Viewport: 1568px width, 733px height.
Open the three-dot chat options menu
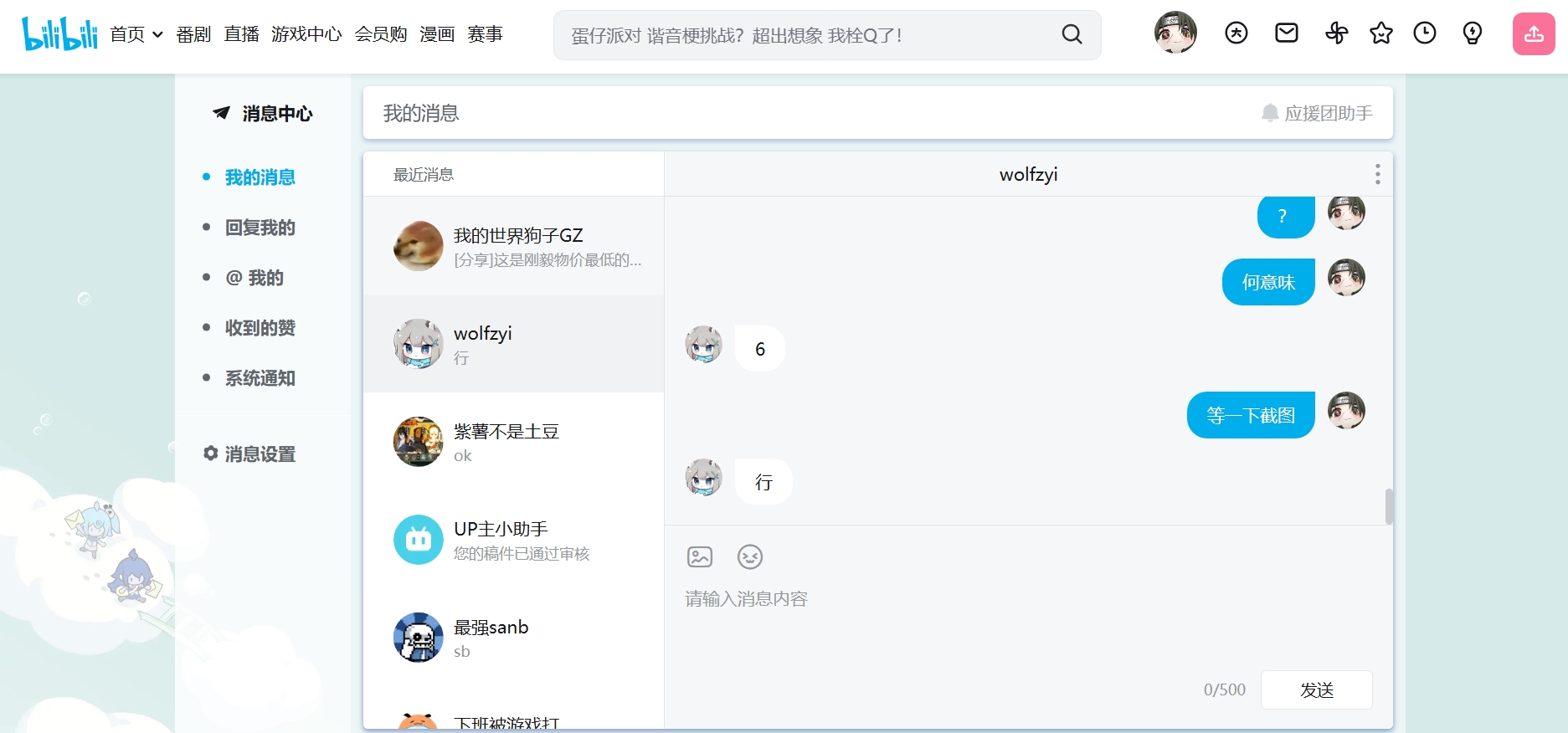click(1377, 174)
